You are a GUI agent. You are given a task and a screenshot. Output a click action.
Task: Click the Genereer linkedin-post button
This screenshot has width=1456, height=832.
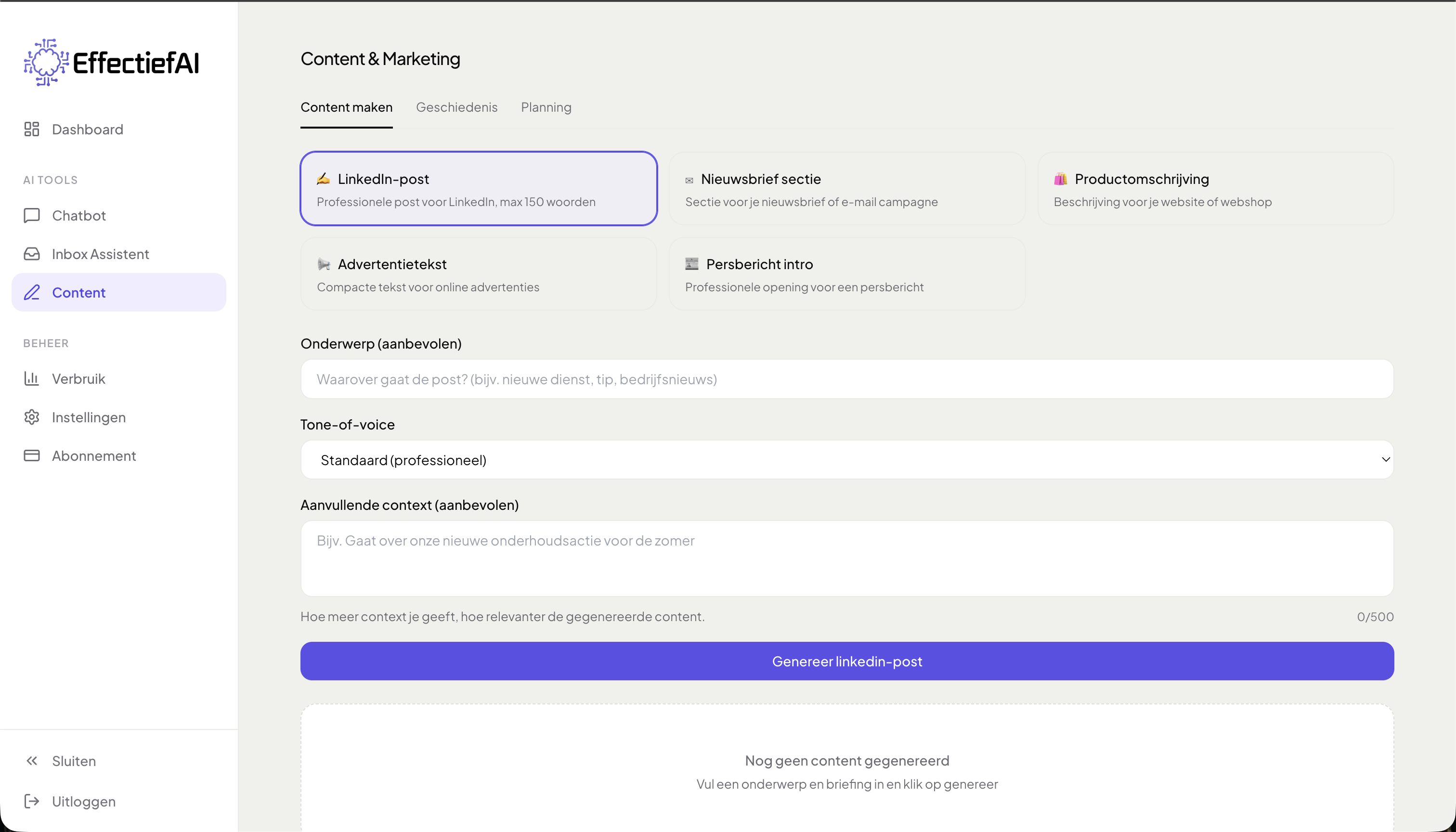[846, 661]
